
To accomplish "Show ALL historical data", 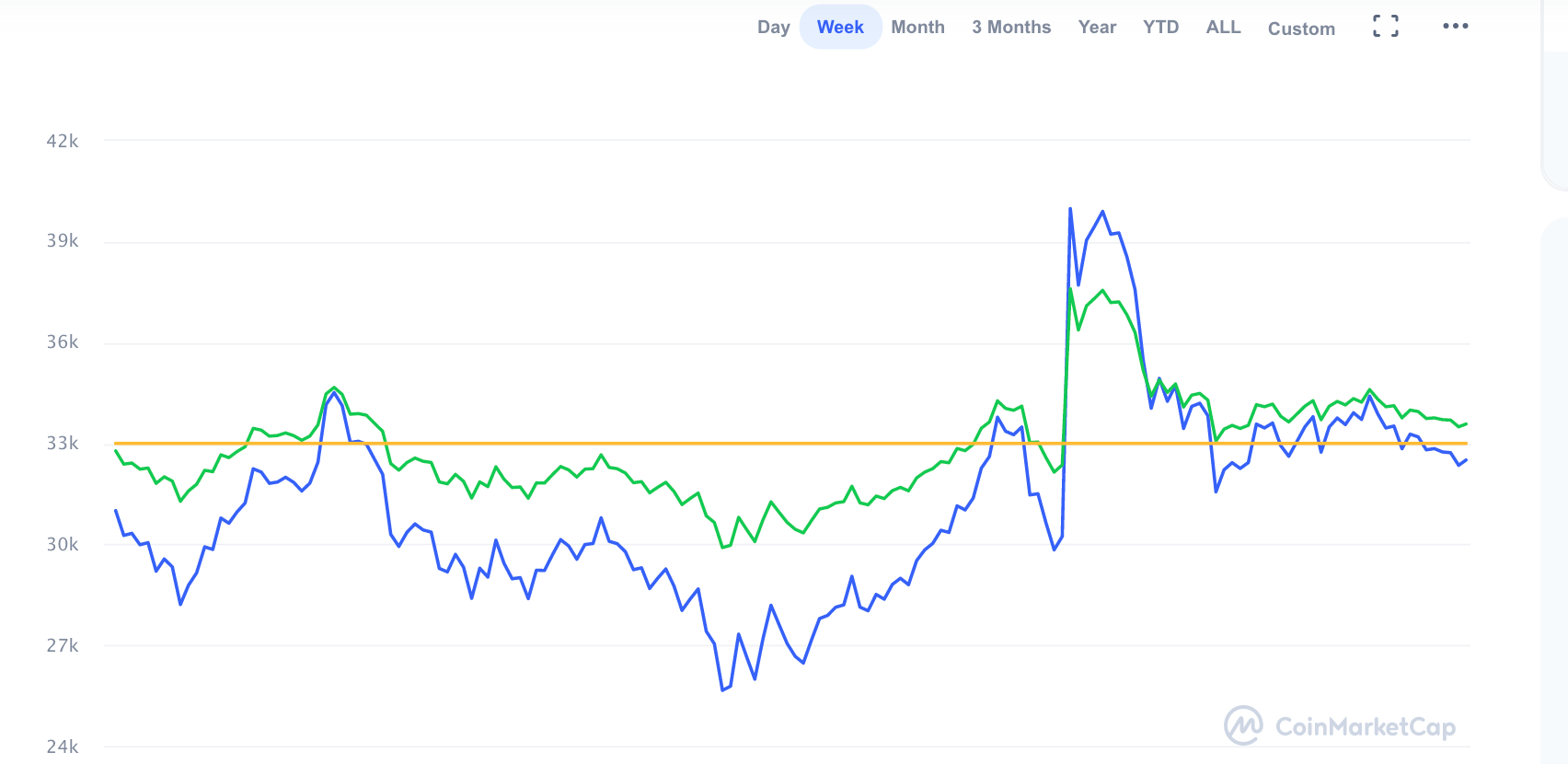I will [x=1223, y=28].
